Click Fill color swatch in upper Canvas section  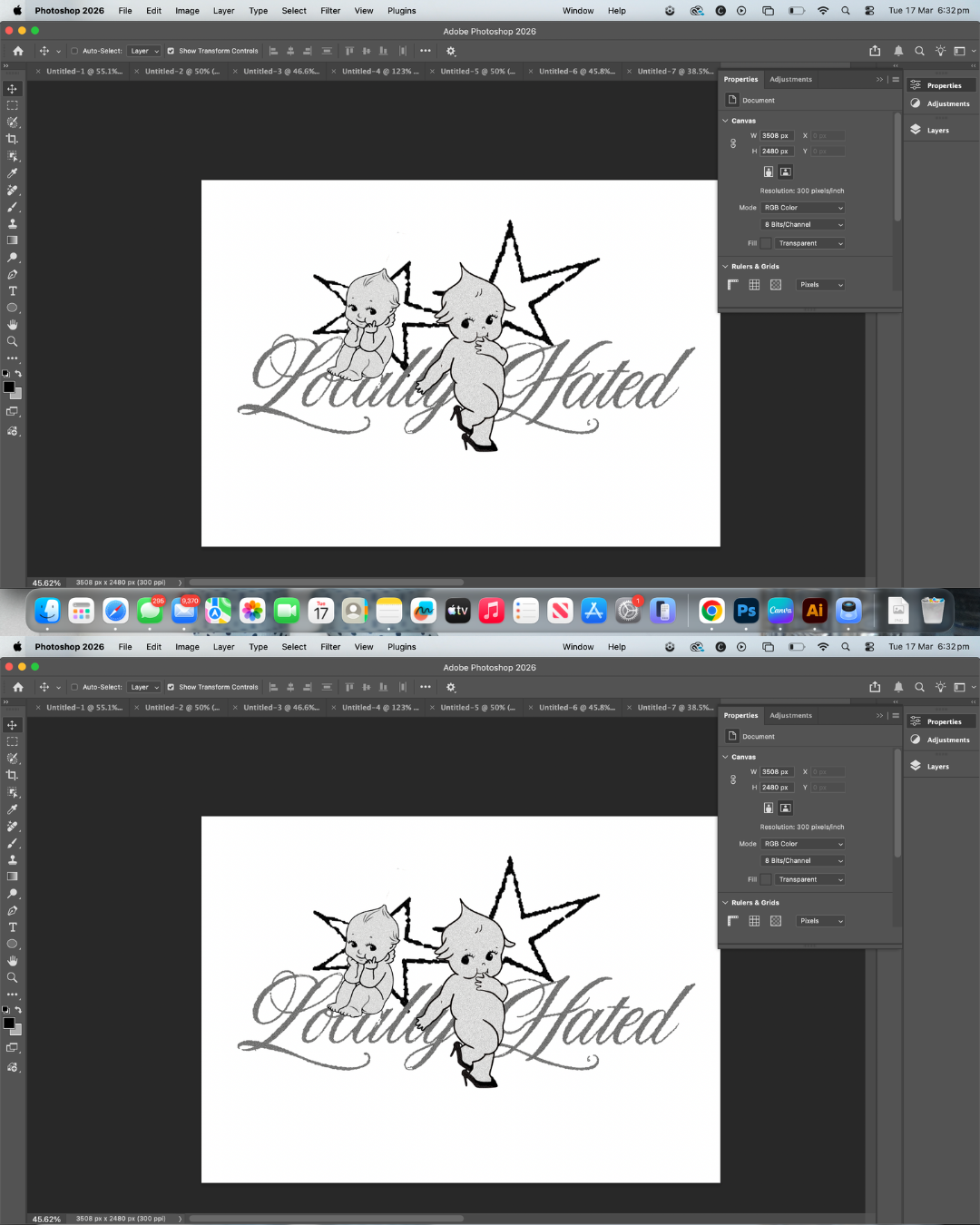click(766, 243)
